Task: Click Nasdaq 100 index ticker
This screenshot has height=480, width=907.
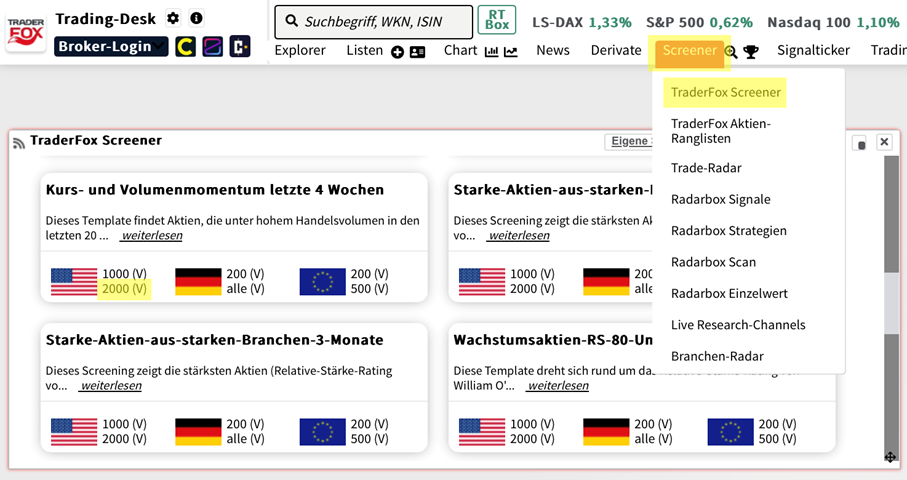Action: (x=834, y=23)
